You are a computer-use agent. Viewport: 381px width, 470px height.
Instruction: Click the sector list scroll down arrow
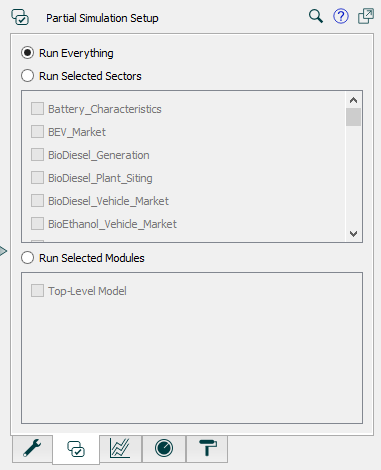point(353,234)
